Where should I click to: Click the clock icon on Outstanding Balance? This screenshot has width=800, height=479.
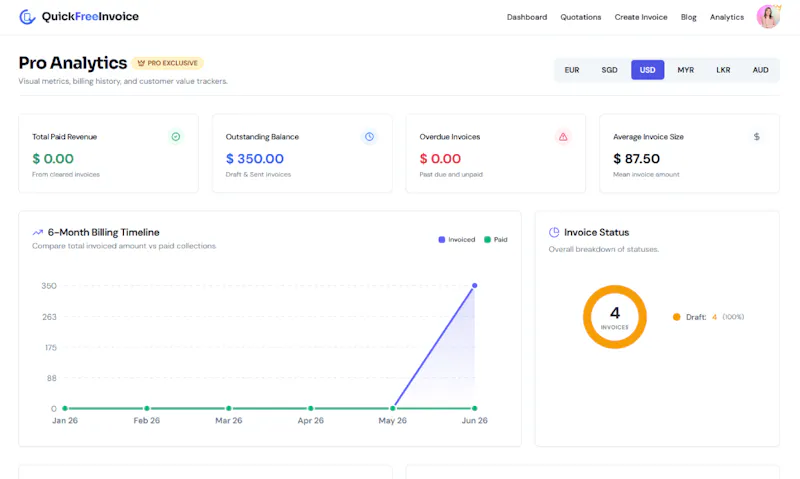point(369,137)
